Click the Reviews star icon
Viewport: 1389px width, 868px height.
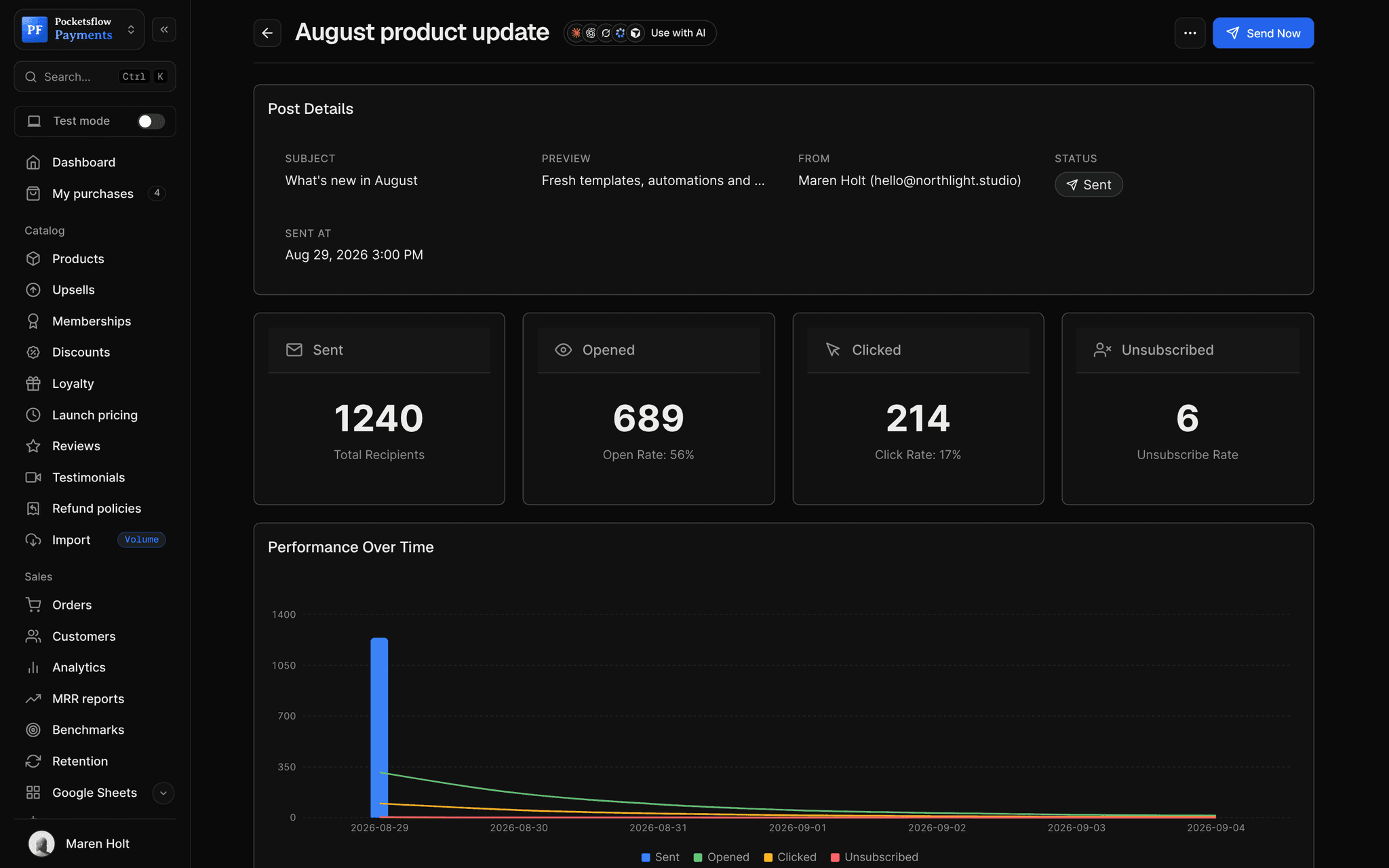[33, 446]
